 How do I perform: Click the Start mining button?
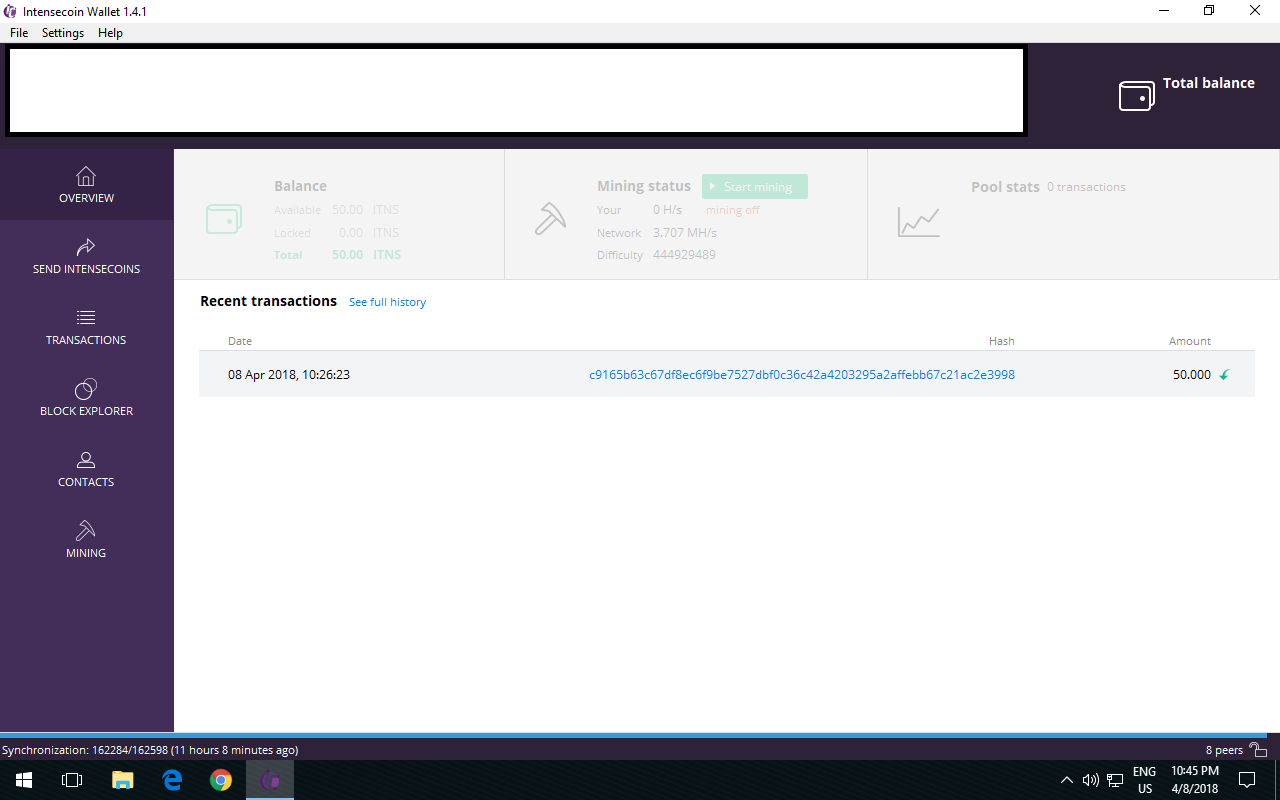pyautogui.click(x=755, y=187)
